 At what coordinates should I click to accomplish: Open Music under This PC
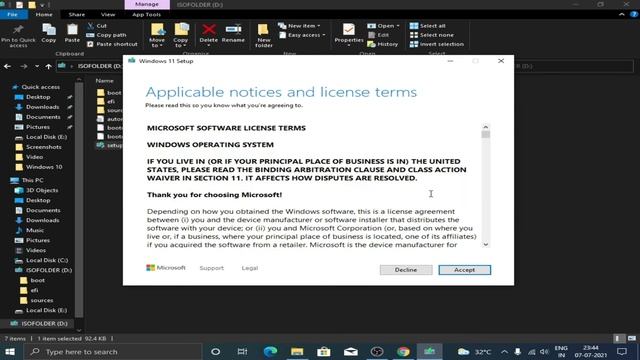(35, 230)
